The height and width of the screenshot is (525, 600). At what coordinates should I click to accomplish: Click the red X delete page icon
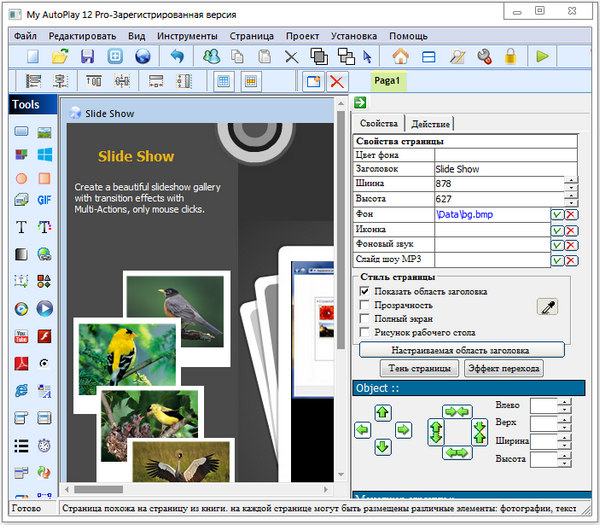point(337,82)
